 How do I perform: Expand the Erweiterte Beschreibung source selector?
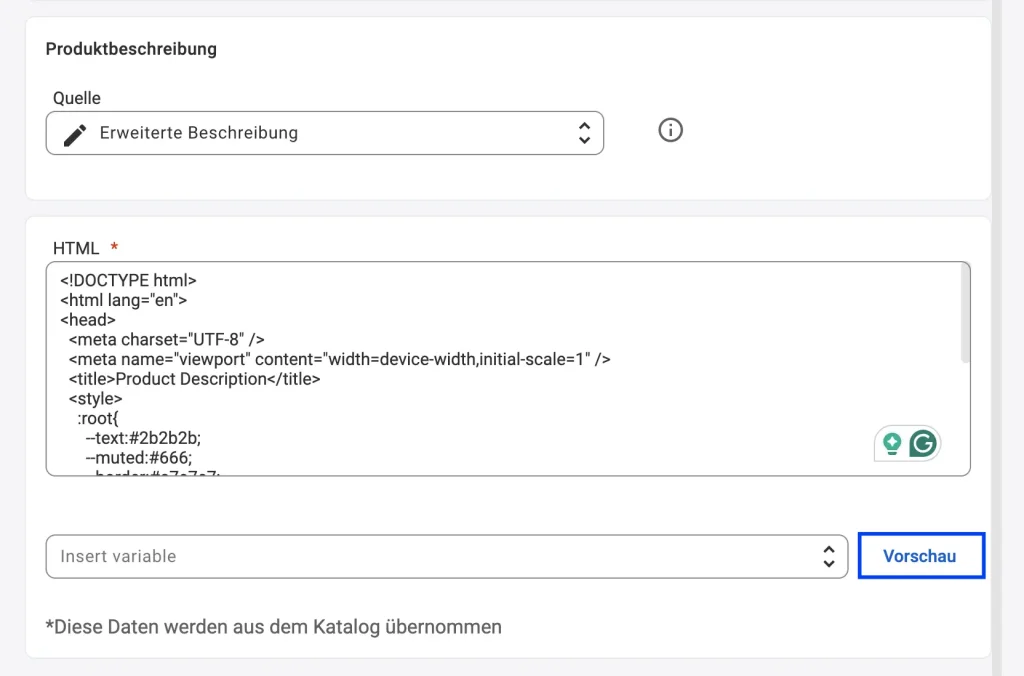pos(325,132)
